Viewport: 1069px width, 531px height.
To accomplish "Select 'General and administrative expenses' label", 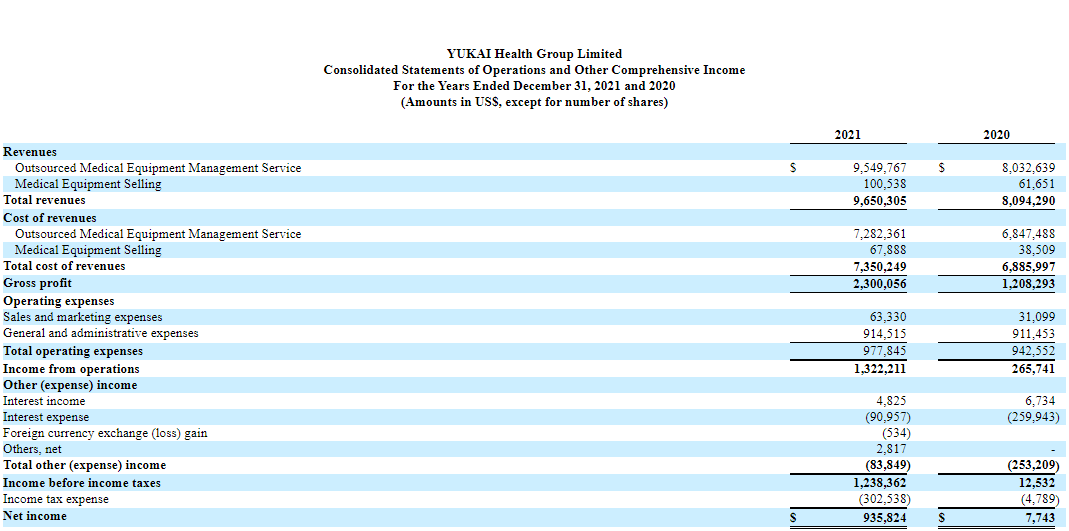I will [x=101, y=333].
